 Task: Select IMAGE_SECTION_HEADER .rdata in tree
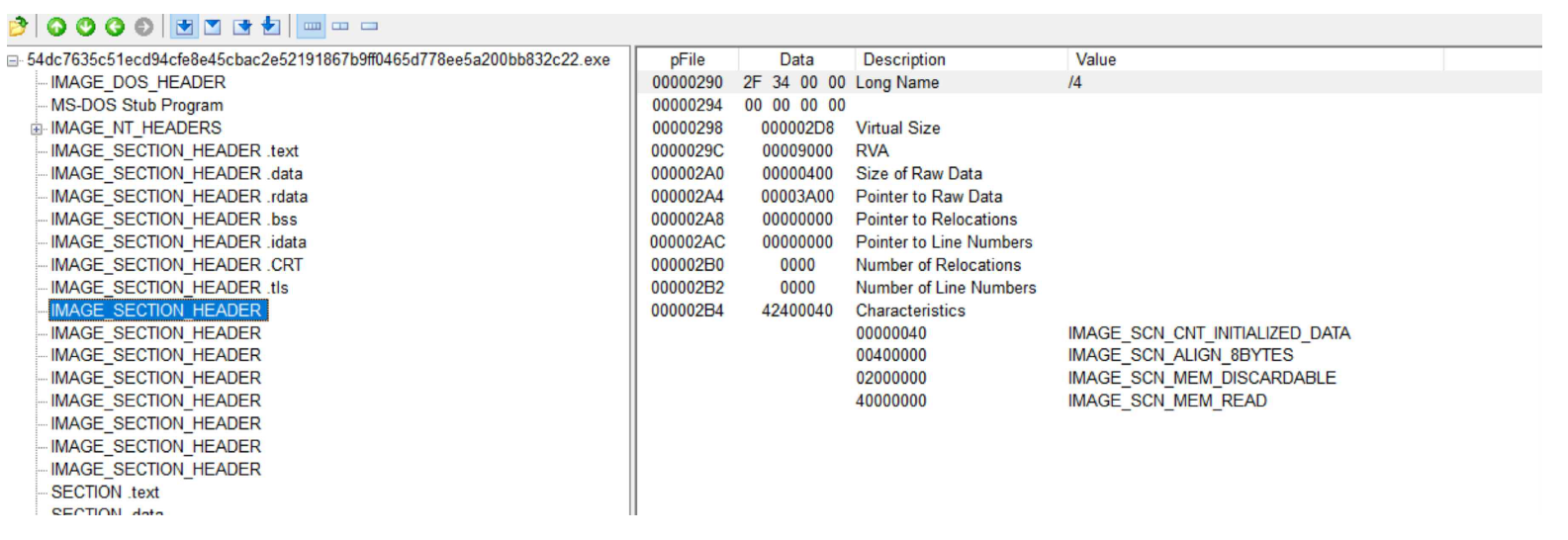(x=178, y=197)
